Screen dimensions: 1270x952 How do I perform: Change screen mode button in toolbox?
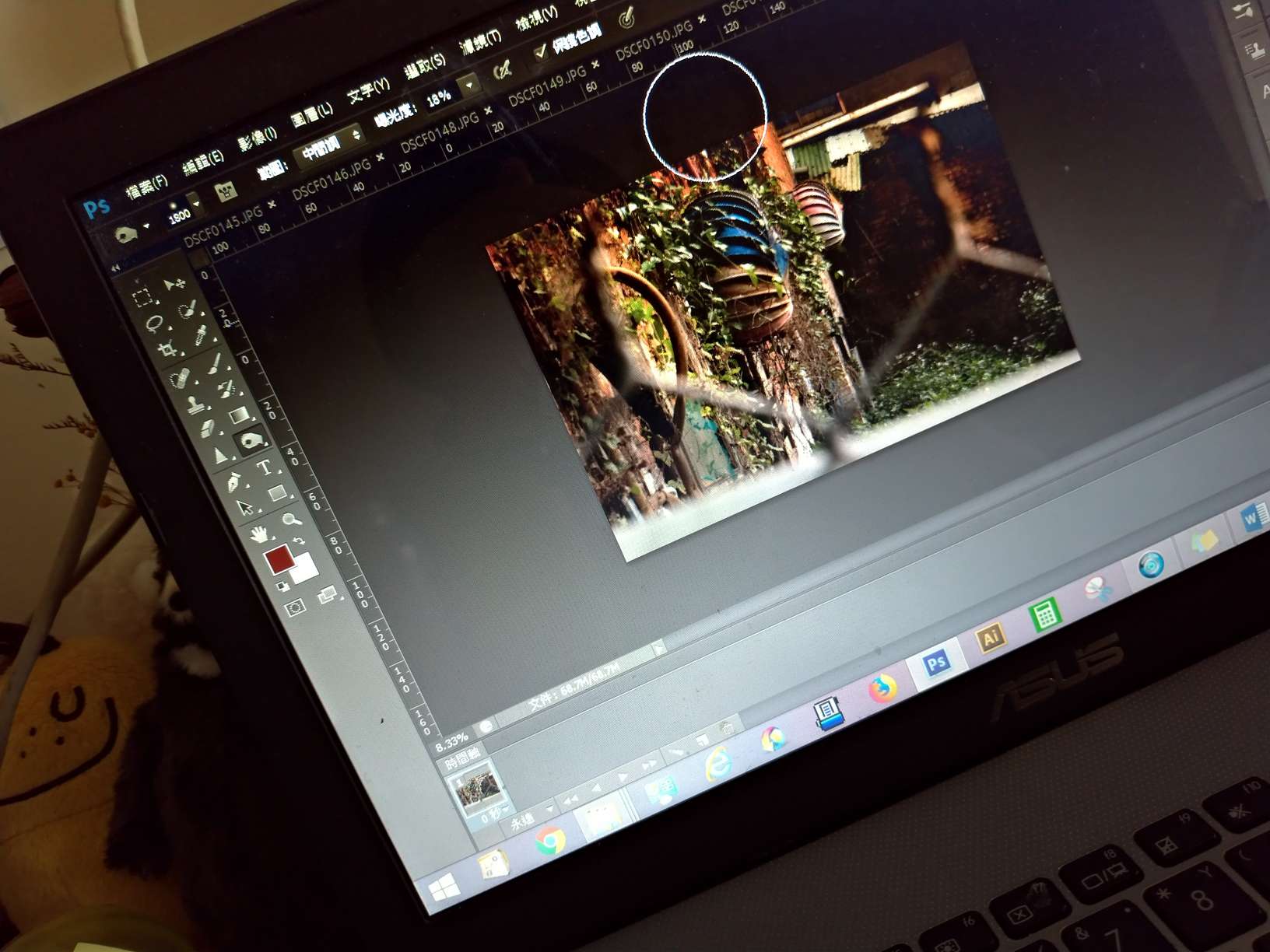coord(328,594)
